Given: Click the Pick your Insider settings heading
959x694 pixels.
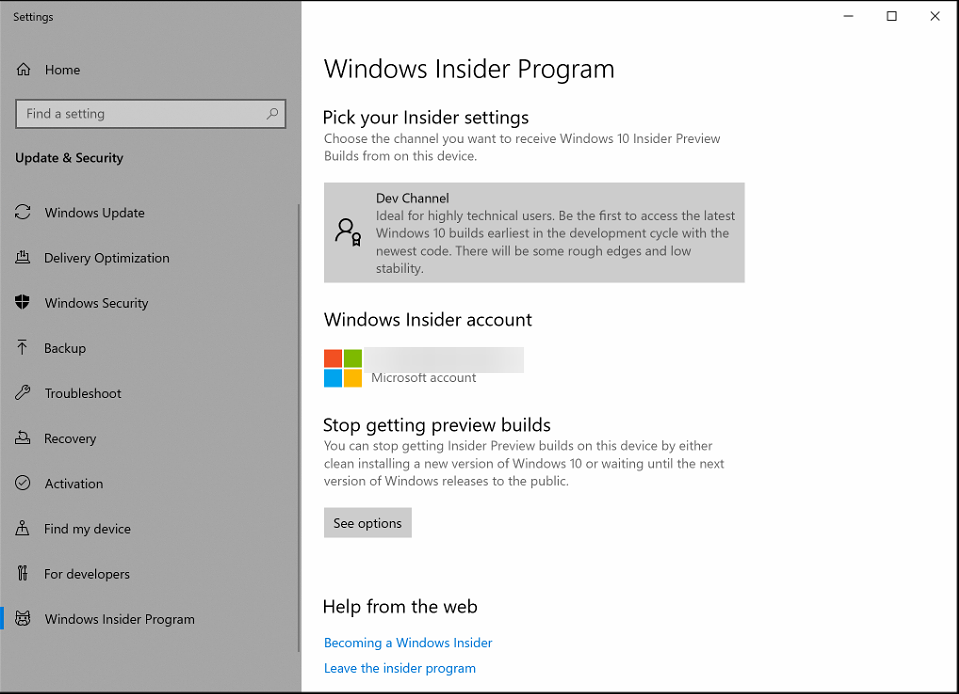Looking at the screenshot, I should click(426, 117).
